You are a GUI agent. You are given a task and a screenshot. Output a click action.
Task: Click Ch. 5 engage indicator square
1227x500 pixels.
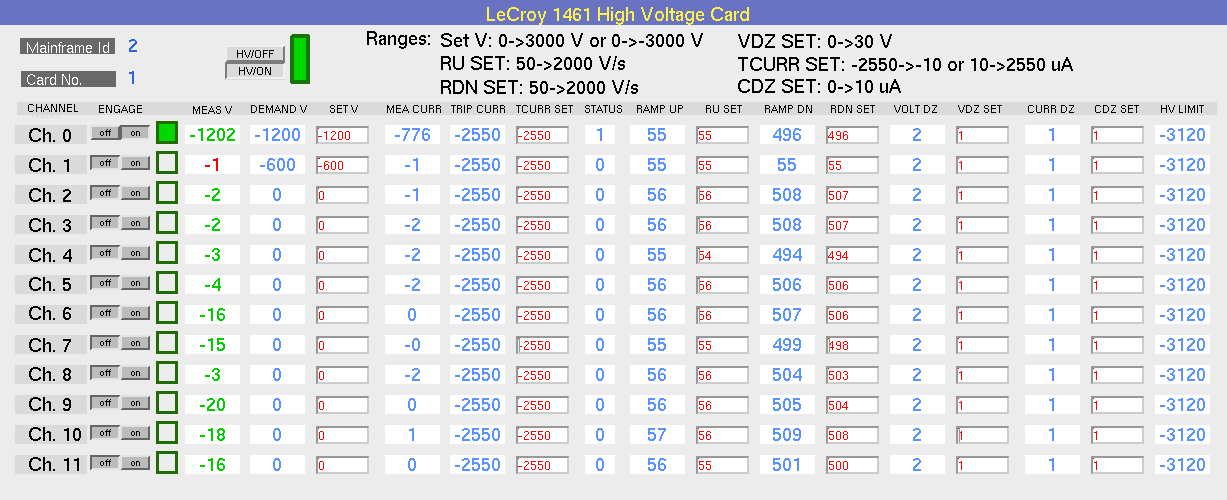click(167, 283)
